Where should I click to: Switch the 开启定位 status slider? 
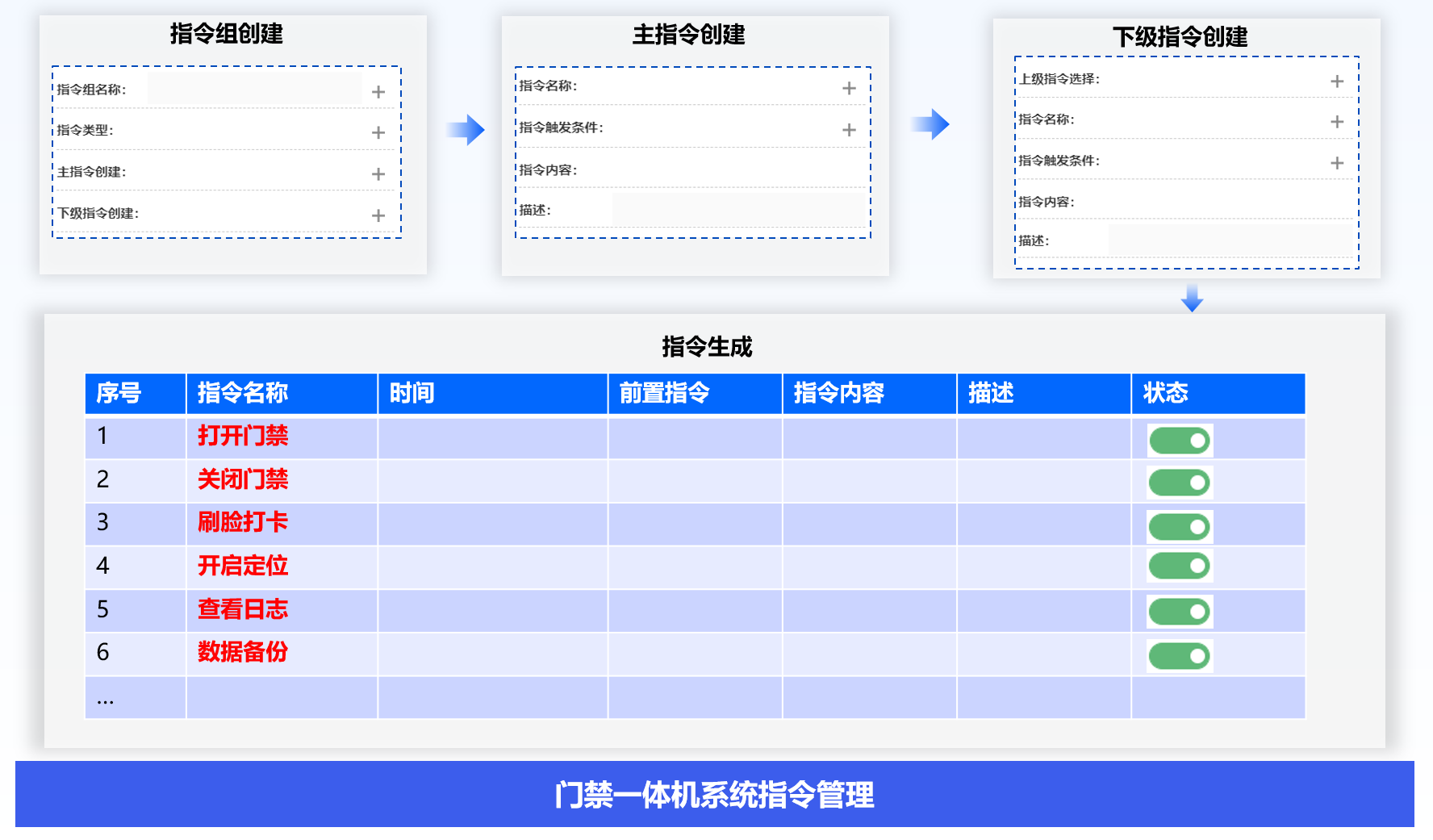coord(1179,566)
